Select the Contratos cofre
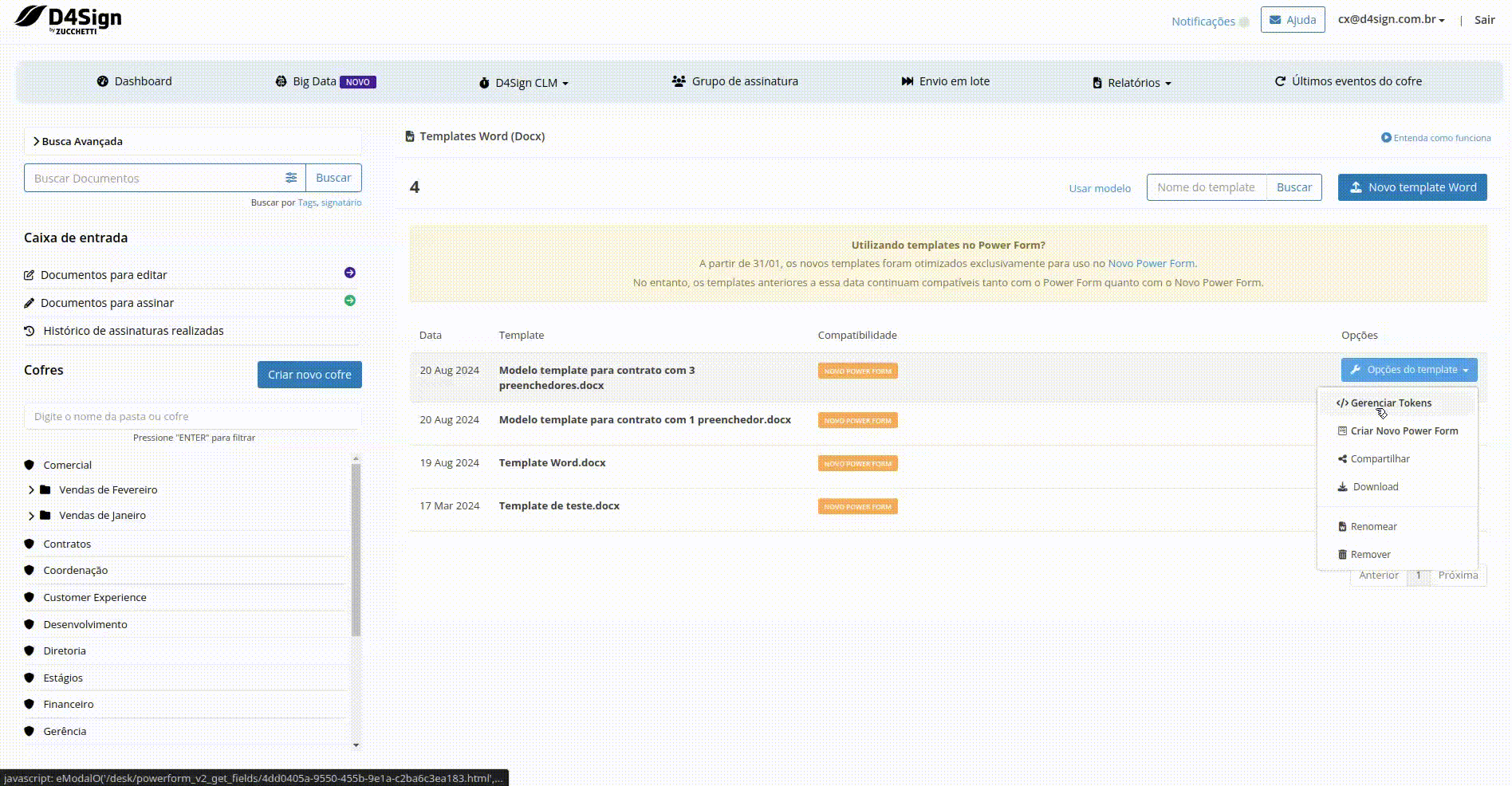 click(x=67, y=544)
